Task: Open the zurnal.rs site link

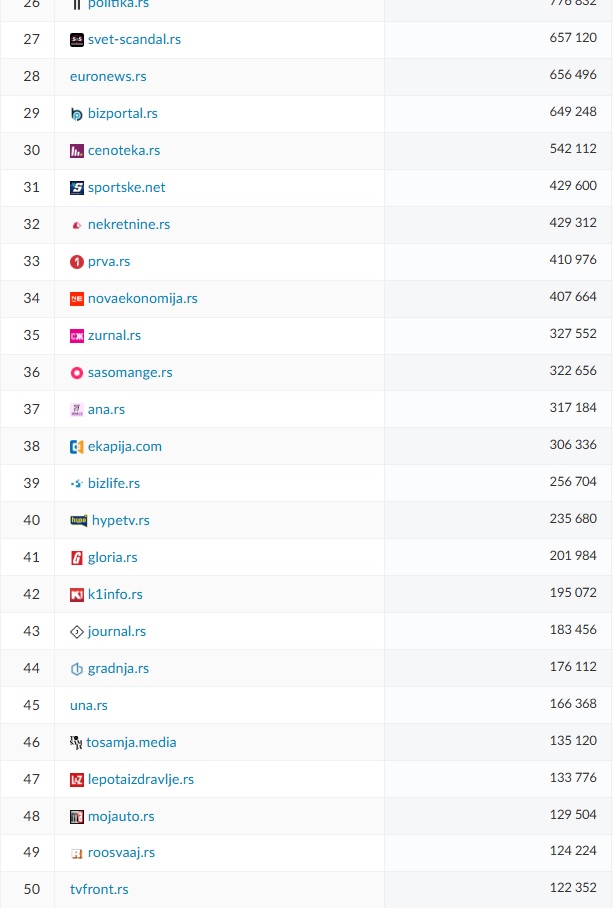Action: pos(114,336)
